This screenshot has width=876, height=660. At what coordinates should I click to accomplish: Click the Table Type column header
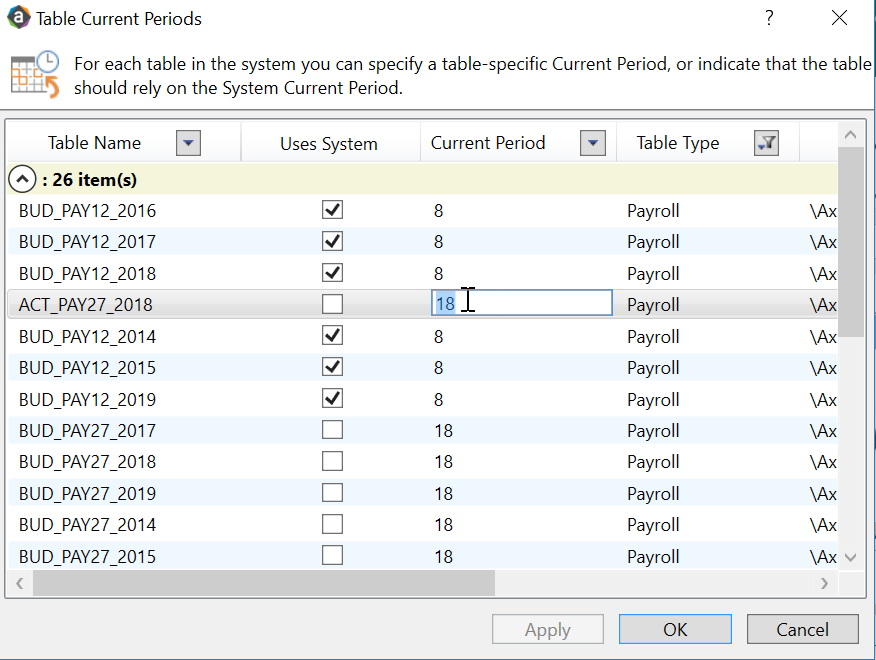[x=677, y=143]
